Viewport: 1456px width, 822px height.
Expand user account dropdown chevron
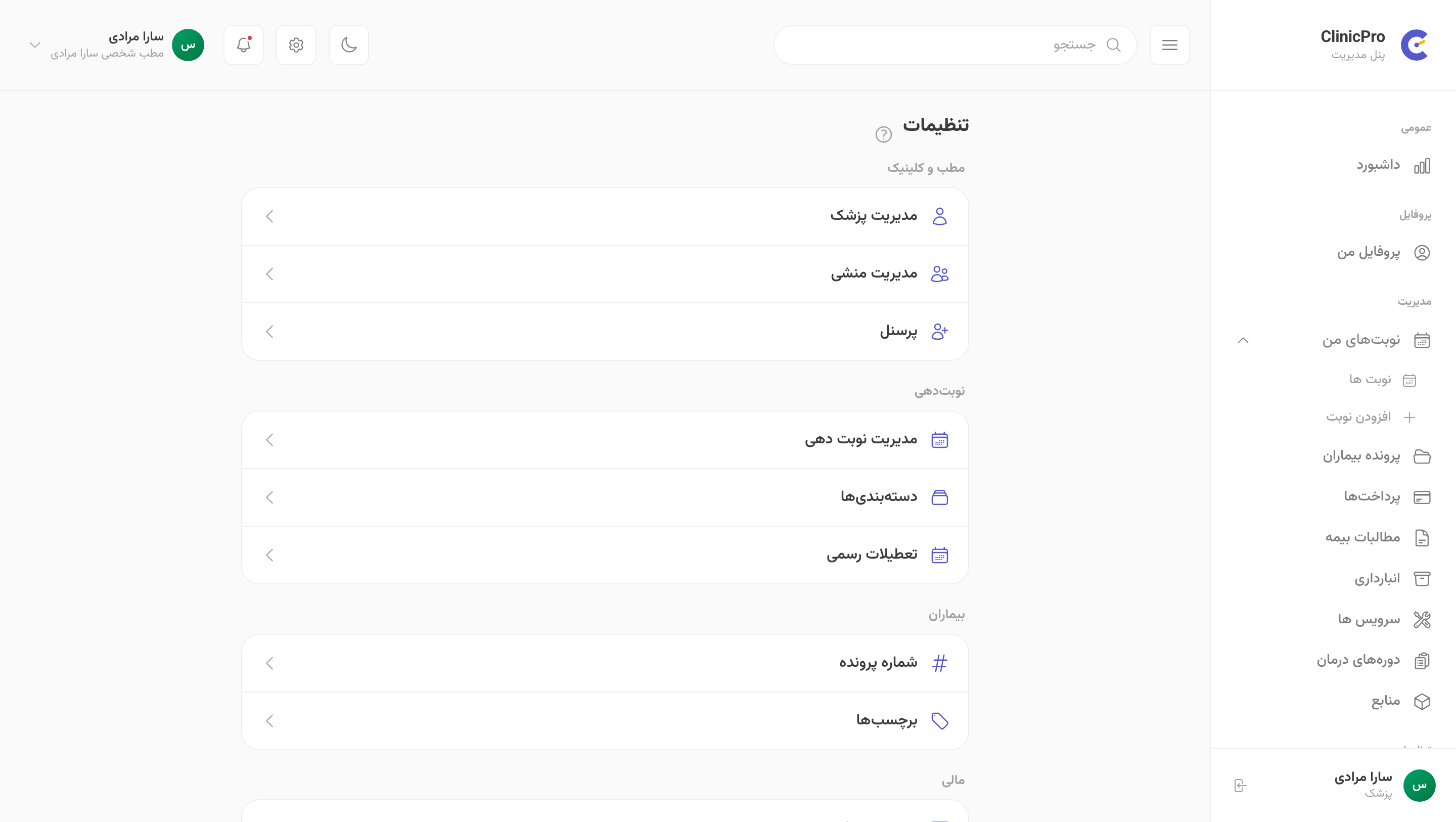point(34,44)
